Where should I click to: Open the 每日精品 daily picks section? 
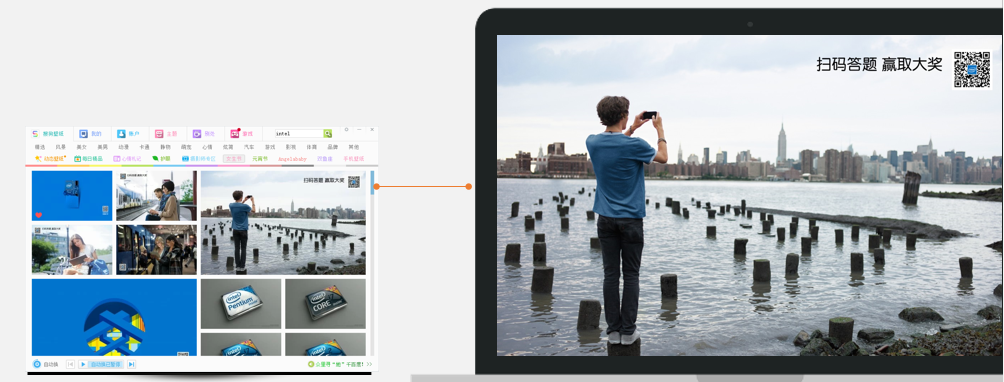88,158
